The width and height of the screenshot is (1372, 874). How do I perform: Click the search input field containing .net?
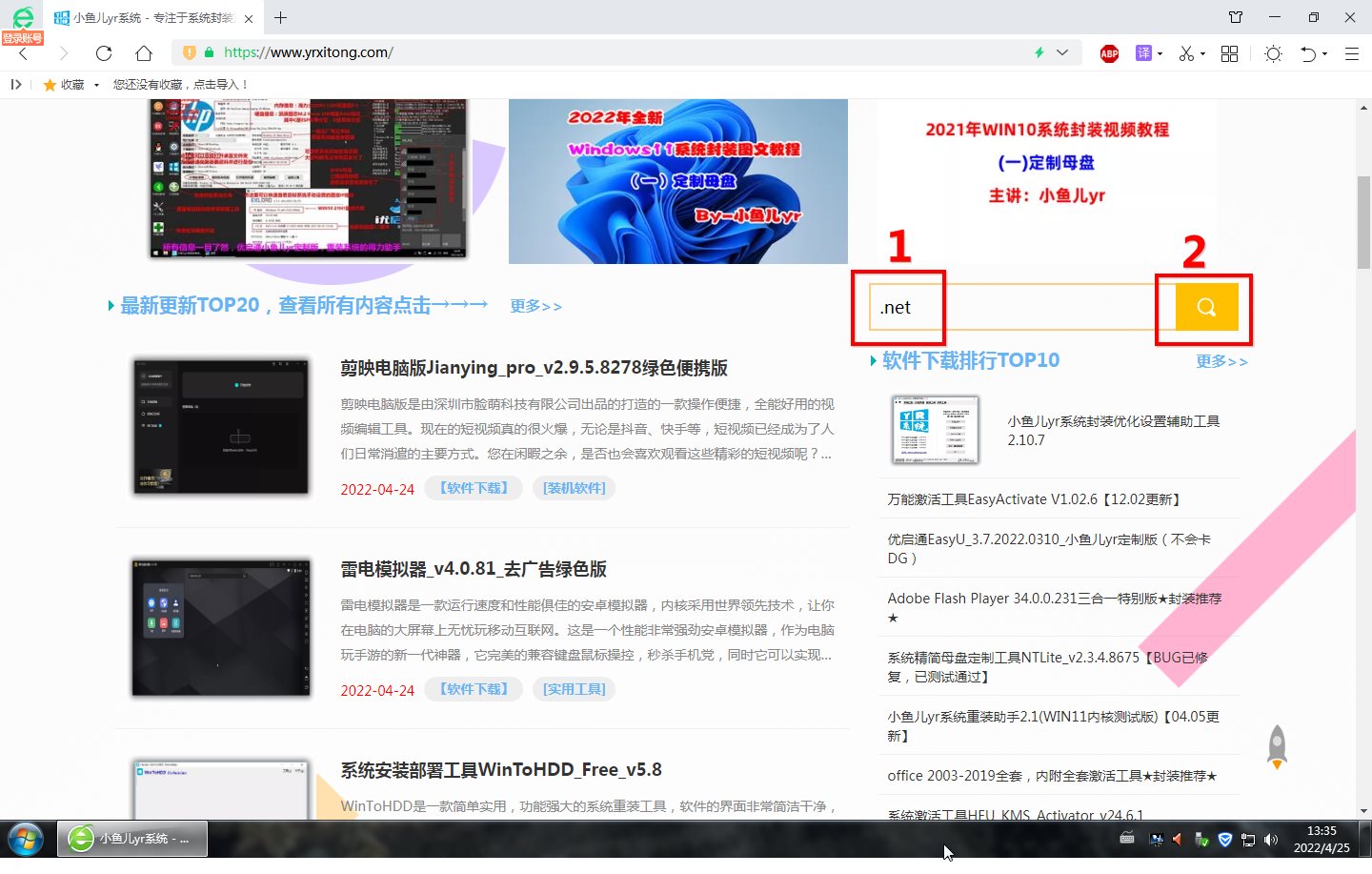pyautogui.click(x=1022, y=307)
